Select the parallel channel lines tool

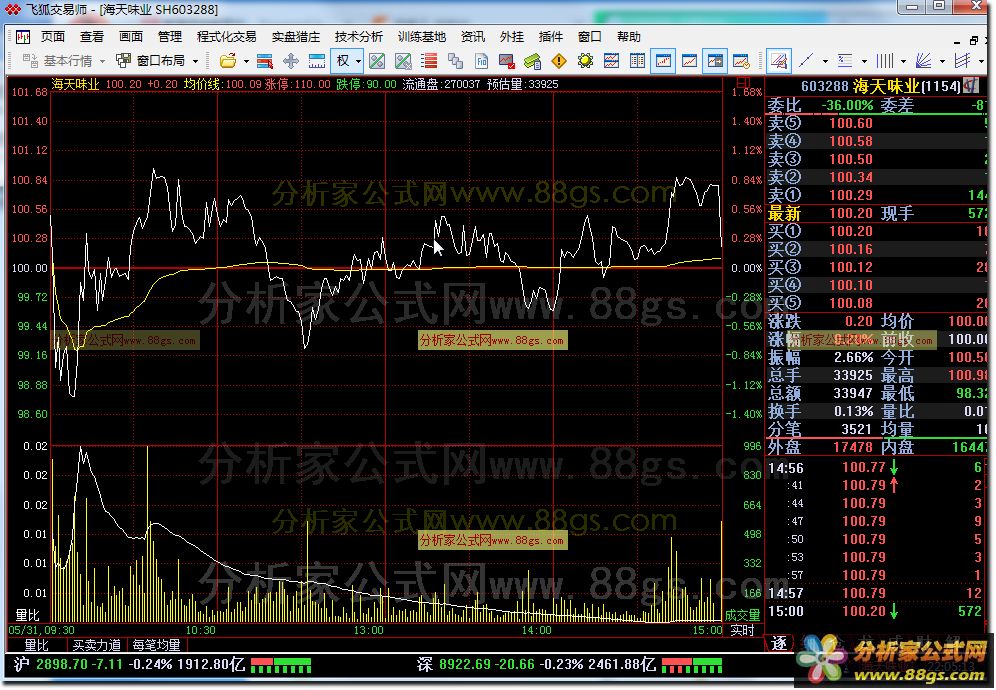click(x=962, y=61)
